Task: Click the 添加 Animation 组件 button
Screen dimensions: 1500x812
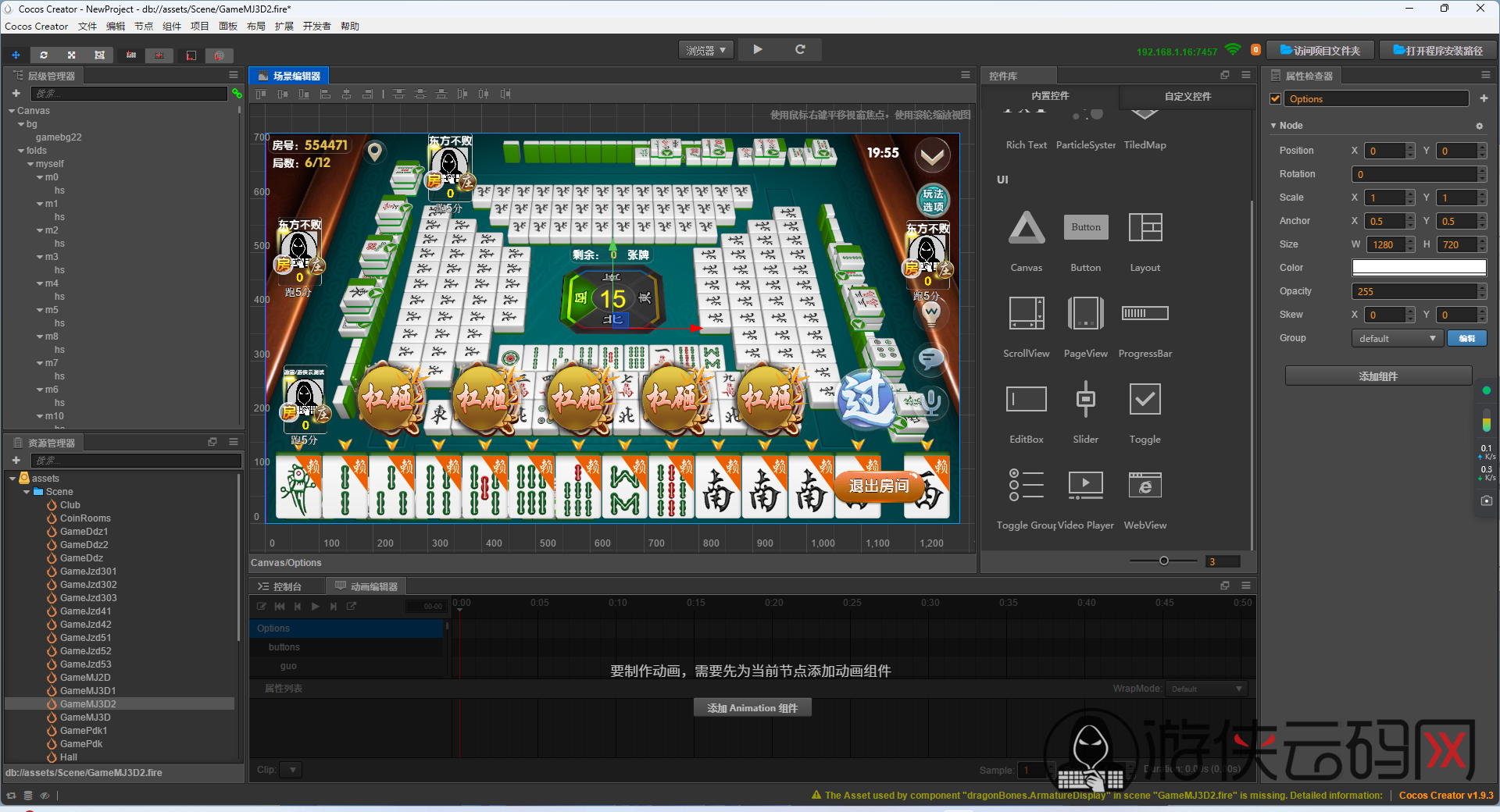Action: pos(752,708)
